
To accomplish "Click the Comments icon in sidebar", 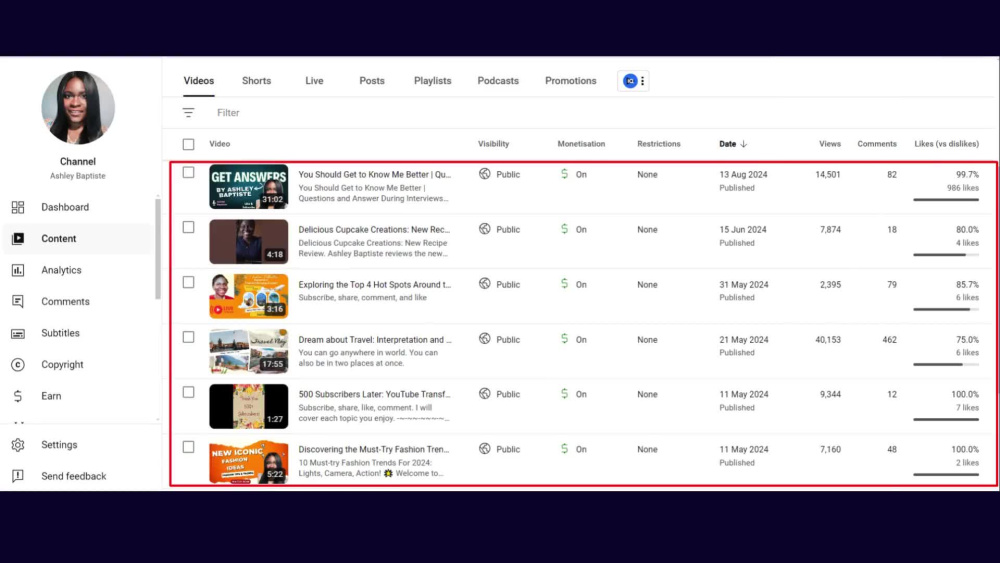I will click(x=18, y=302).
